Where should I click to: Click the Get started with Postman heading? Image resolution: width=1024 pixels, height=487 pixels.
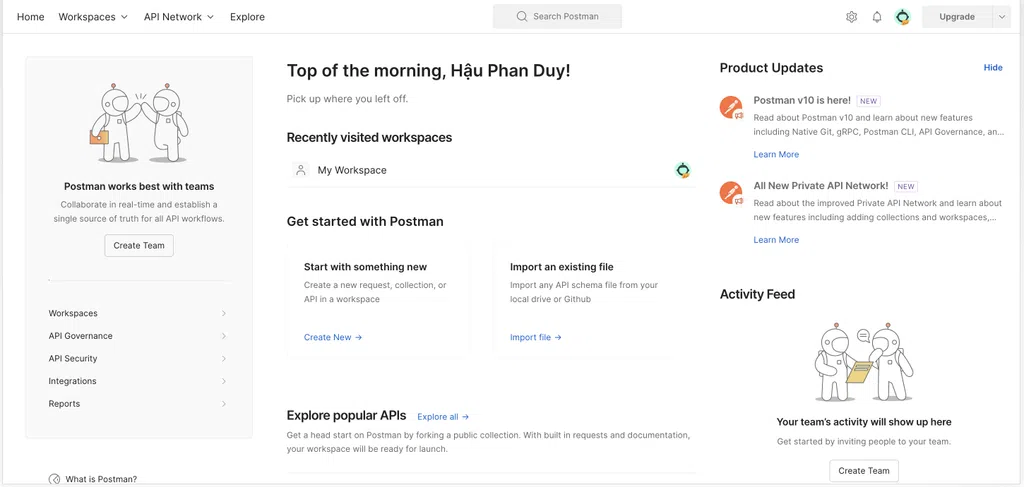pyautogui.click(x=365, y=222)
